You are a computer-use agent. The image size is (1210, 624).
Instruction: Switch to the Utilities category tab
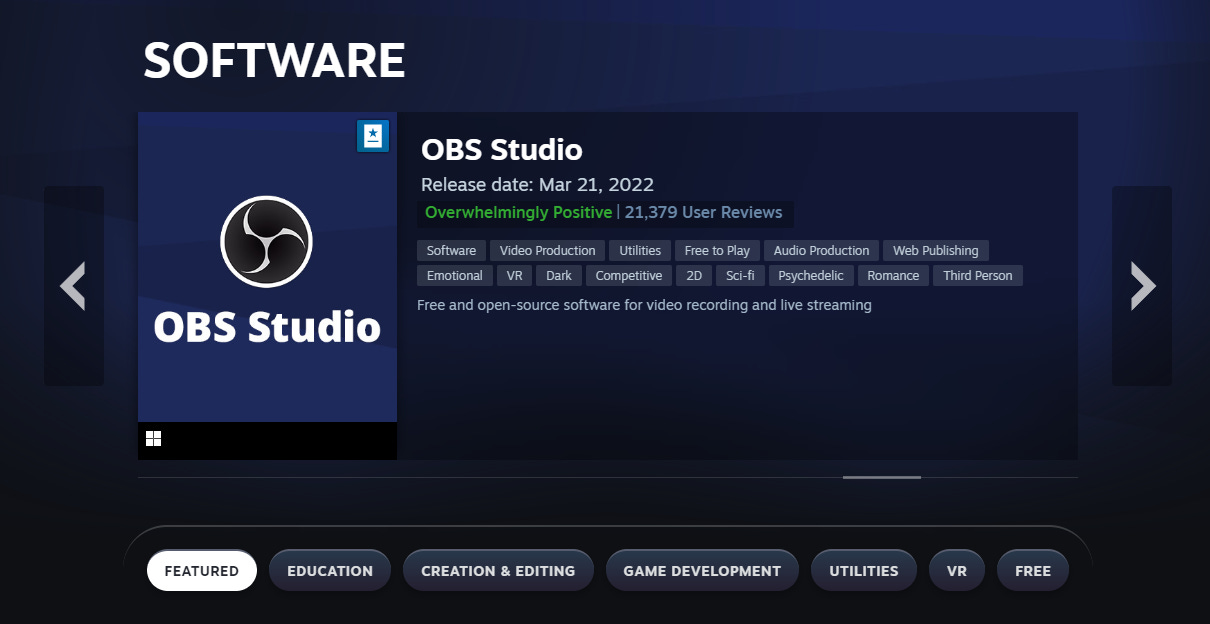[x=864, y=571]
